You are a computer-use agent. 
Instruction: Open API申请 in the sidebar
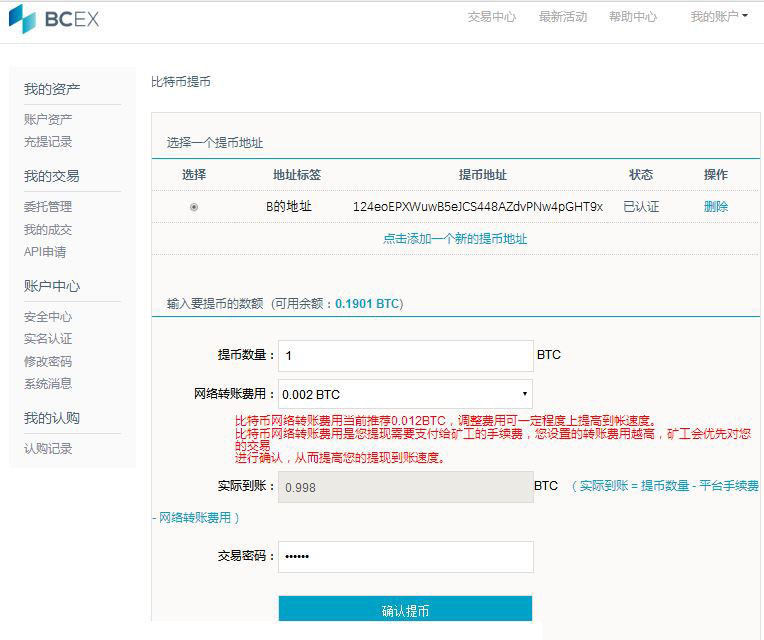45,252
